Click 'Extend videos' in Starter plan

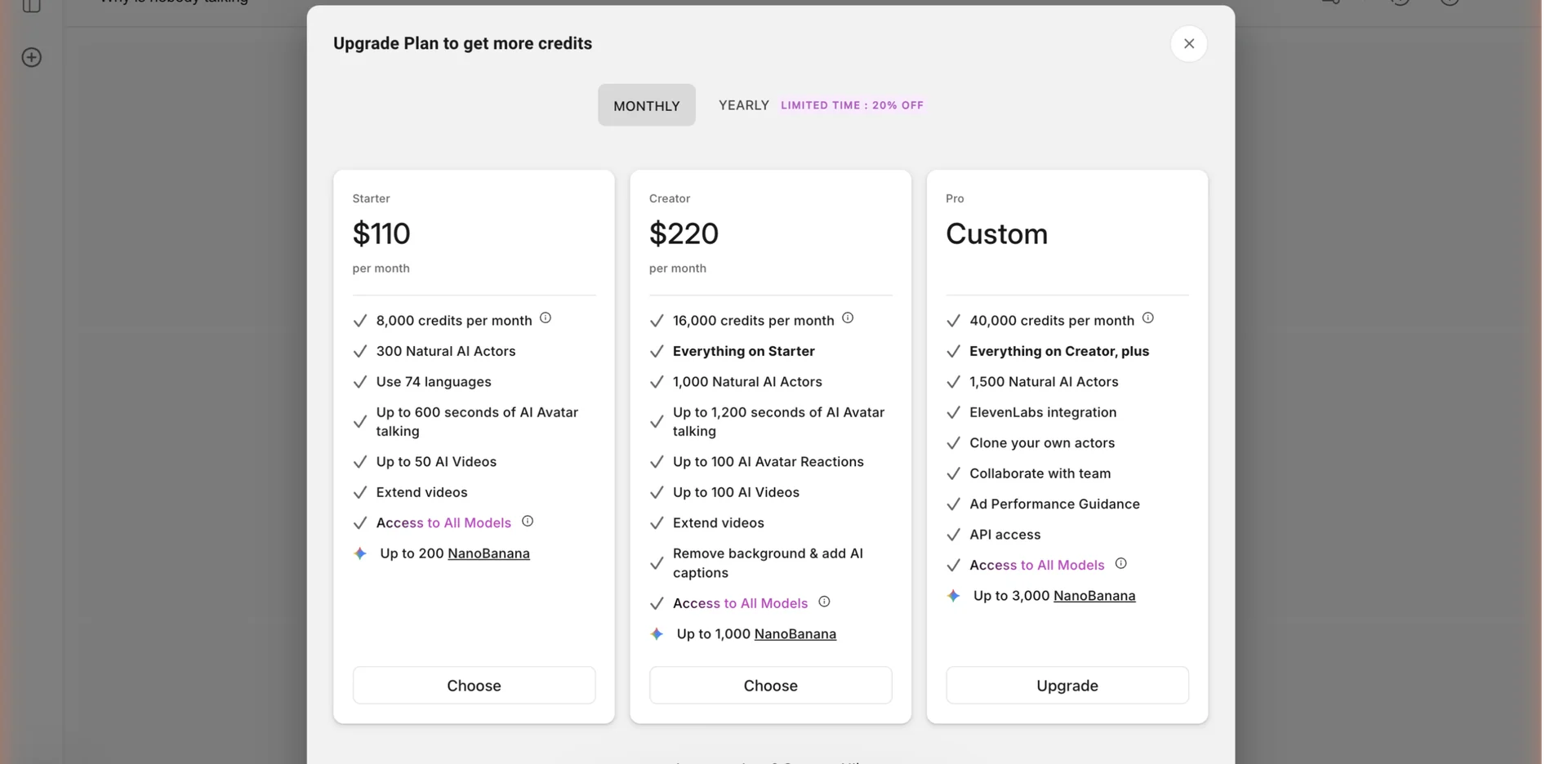421,492
